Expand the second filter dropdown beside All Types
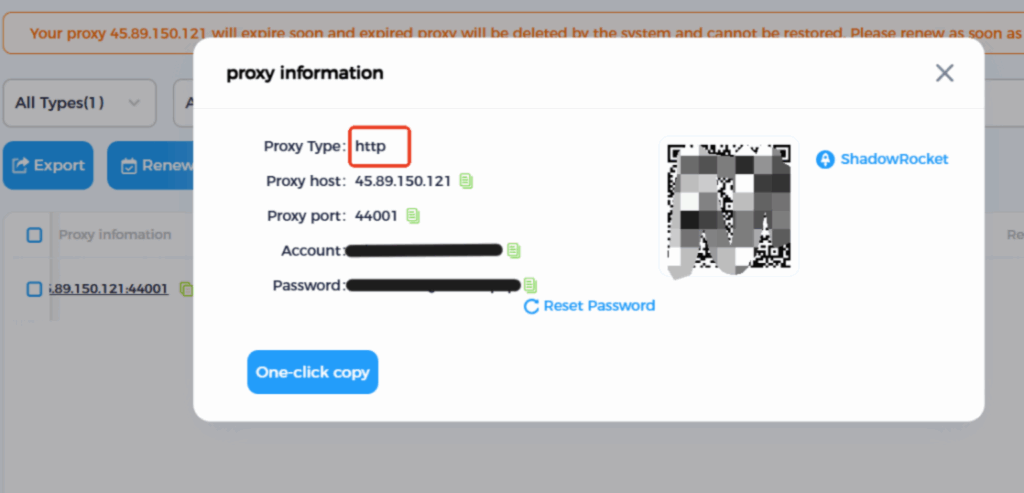 184,103
